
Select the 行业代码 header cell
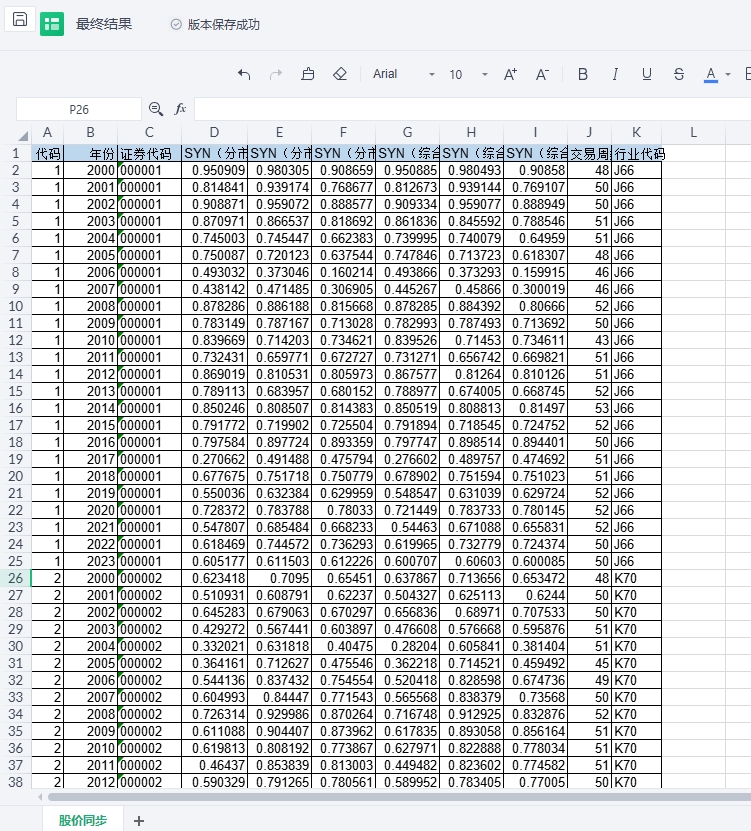(639, 154)
